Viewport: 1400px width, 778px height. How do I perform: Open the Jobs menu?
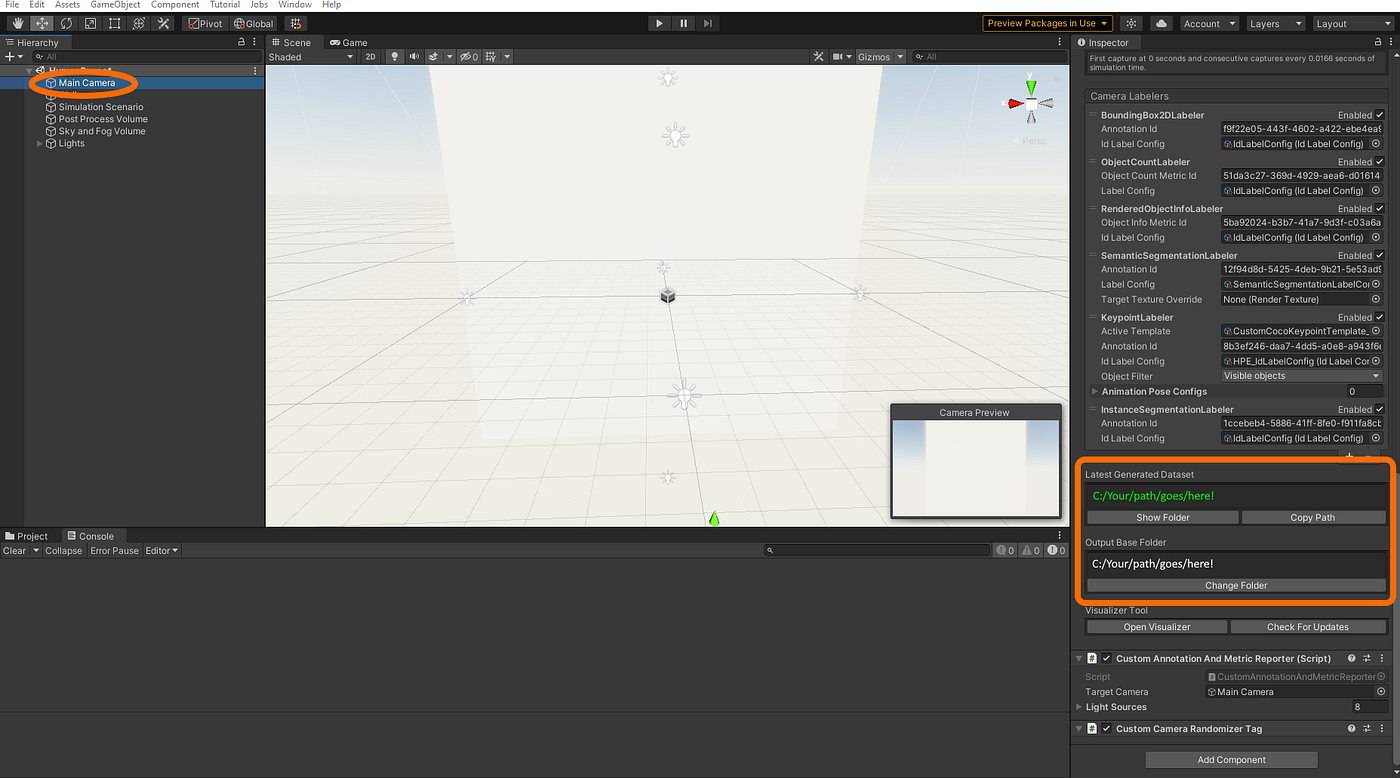click(x=259, y=5)
